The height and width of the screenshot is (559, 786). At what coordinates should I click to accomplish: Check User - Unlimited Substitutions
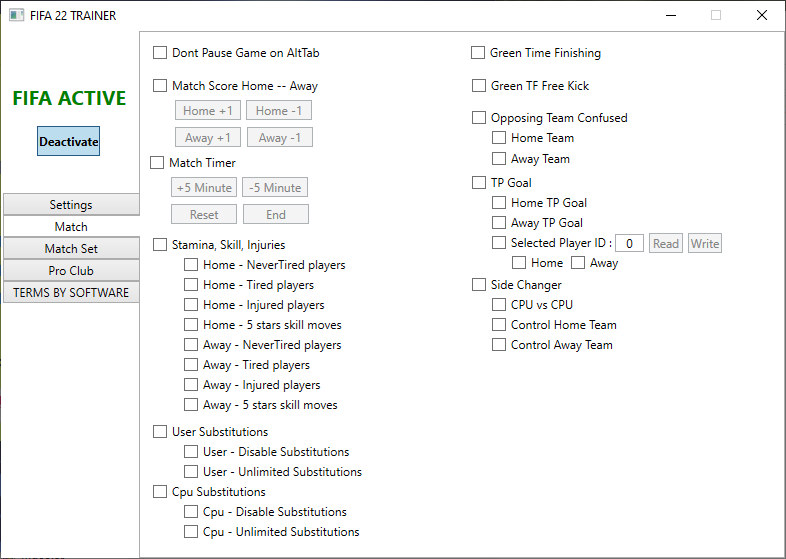tap(191, 472)
